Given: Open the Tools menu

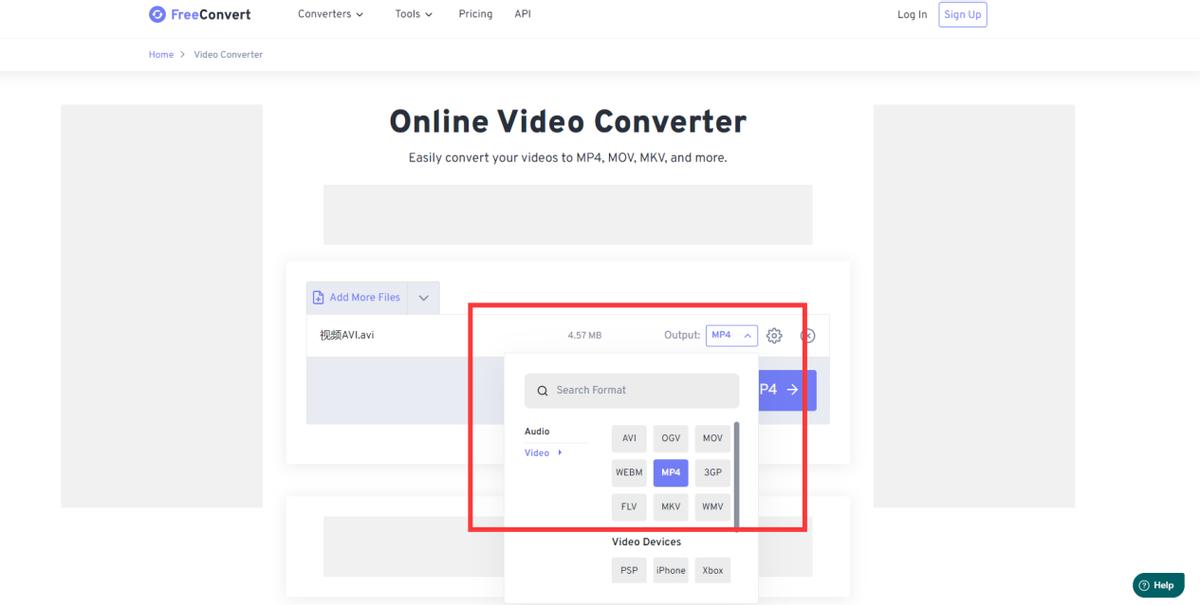Looking at the screenshot, I should tap(413, 14).
